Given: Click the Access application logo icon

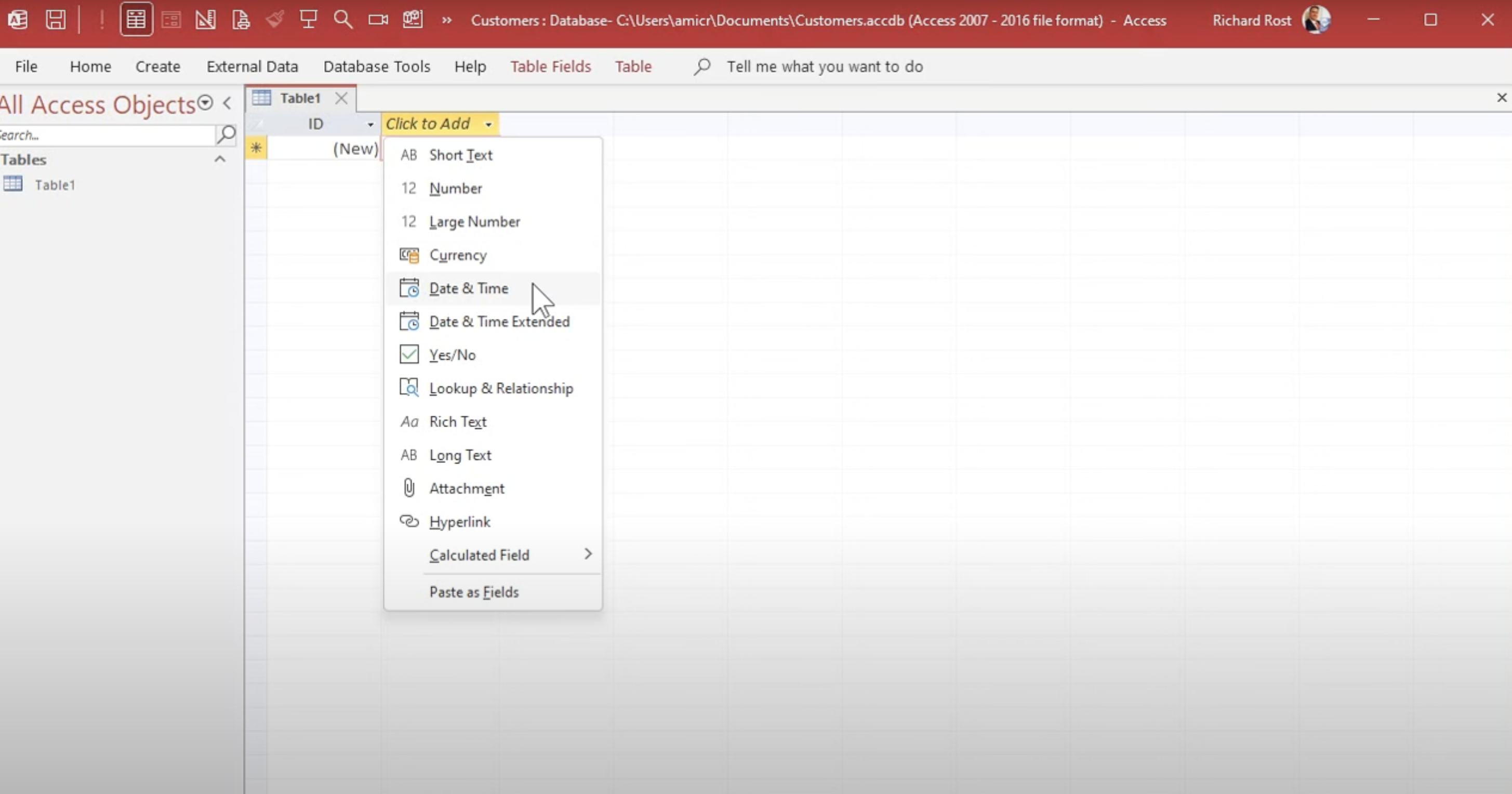Looking at the screenshot, I should (18, 20).
